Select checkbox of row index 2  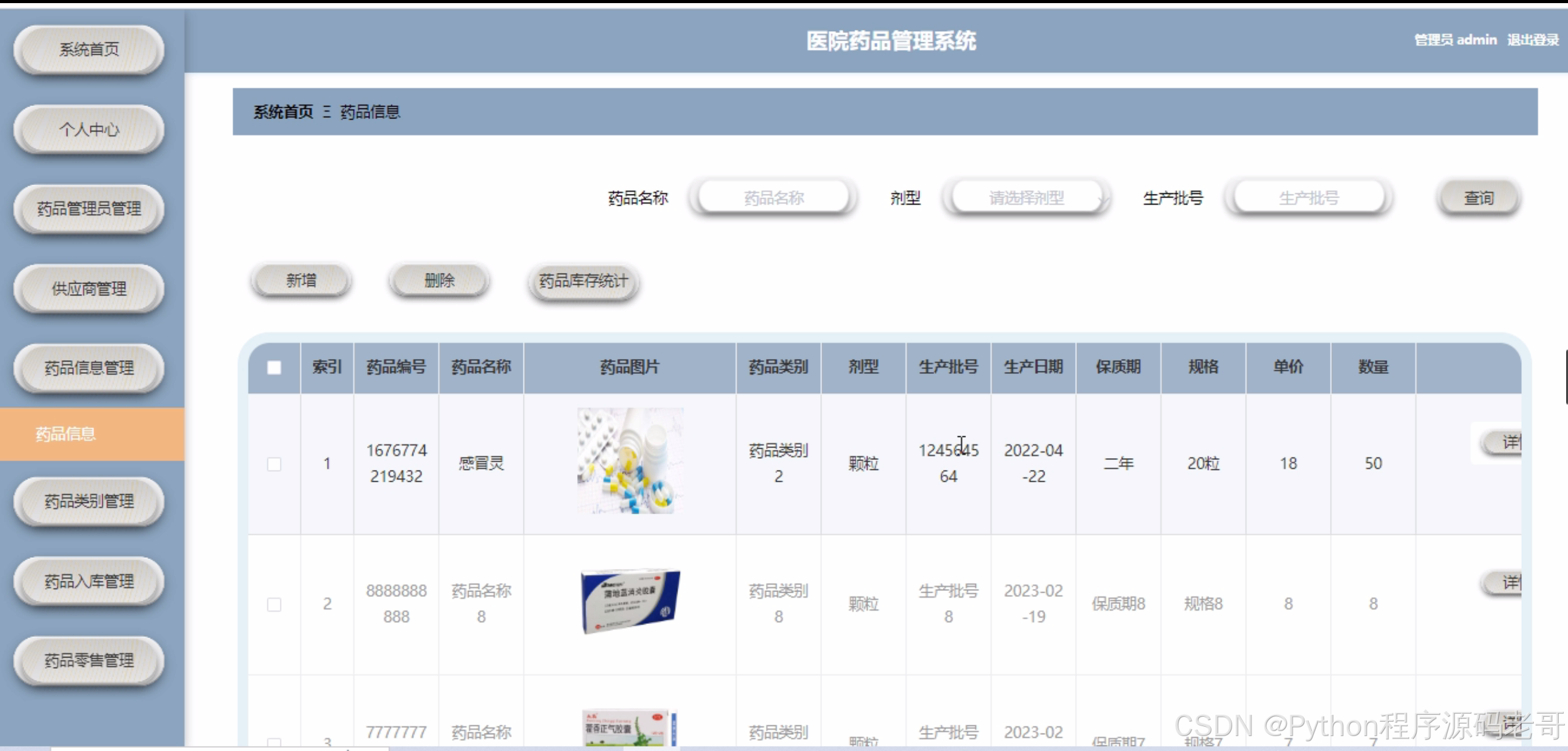(x=274, y=605)
